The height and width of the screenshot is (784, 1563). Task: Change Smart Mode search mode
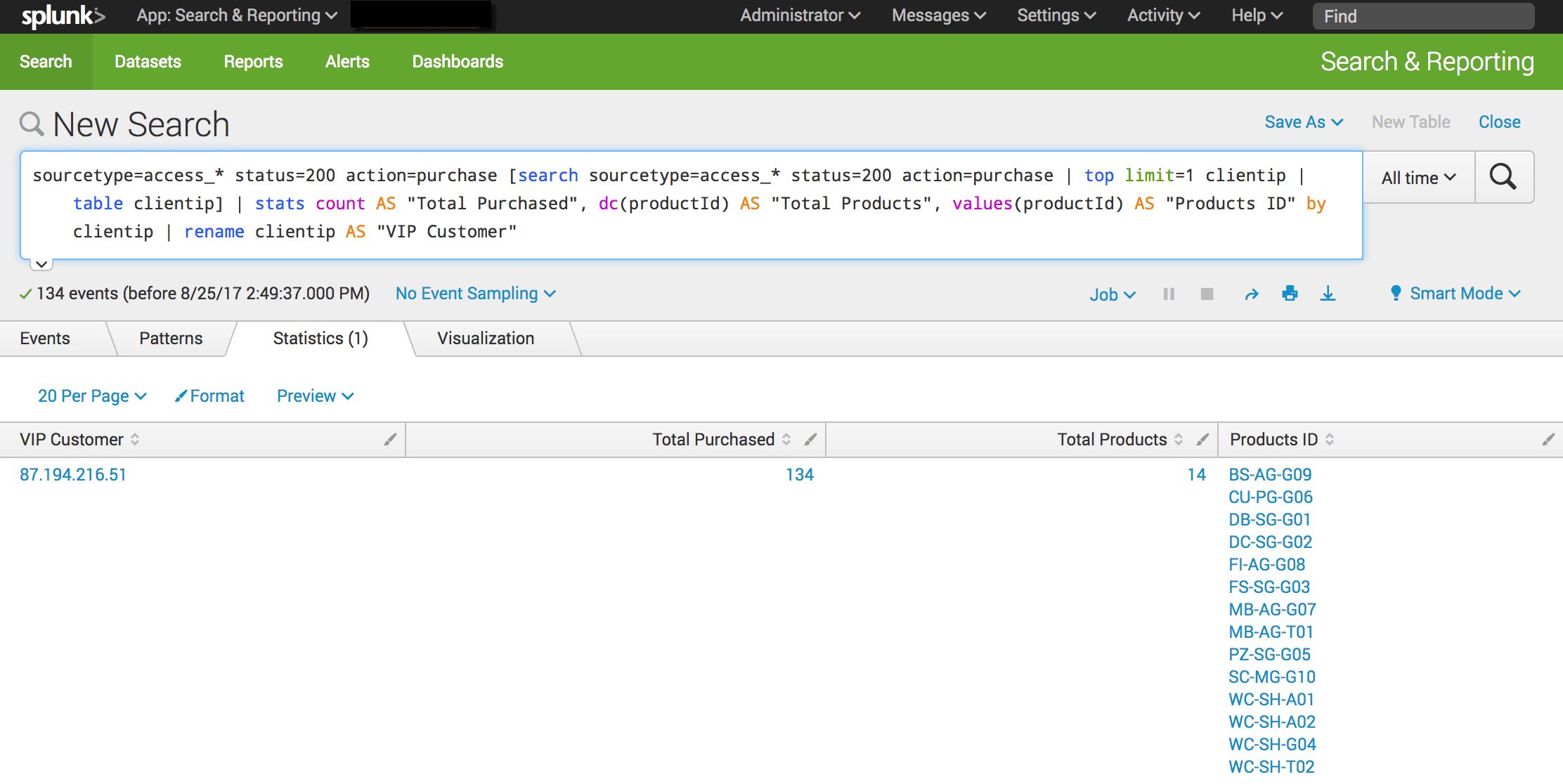point(1455,294)
